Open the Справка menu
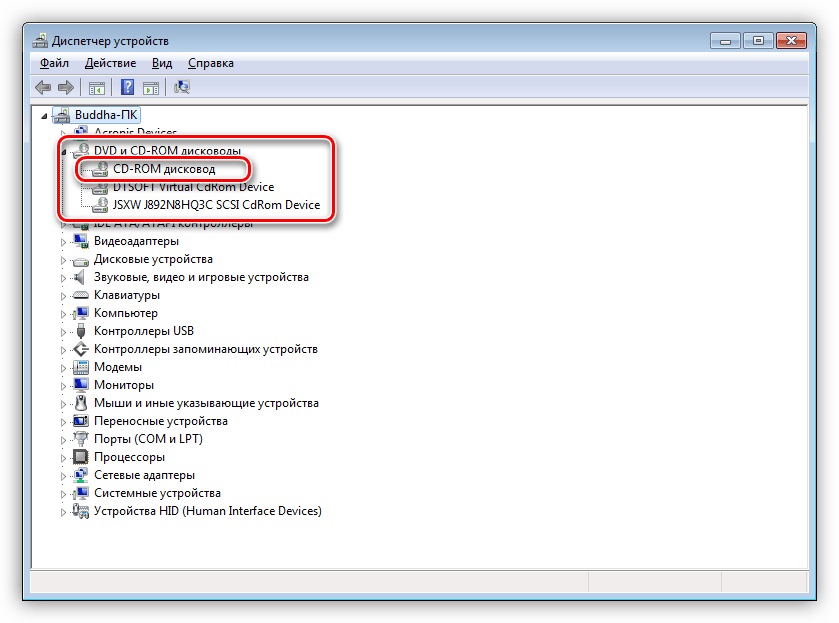Viewport: 839px width, 623px height. (210, 63)
